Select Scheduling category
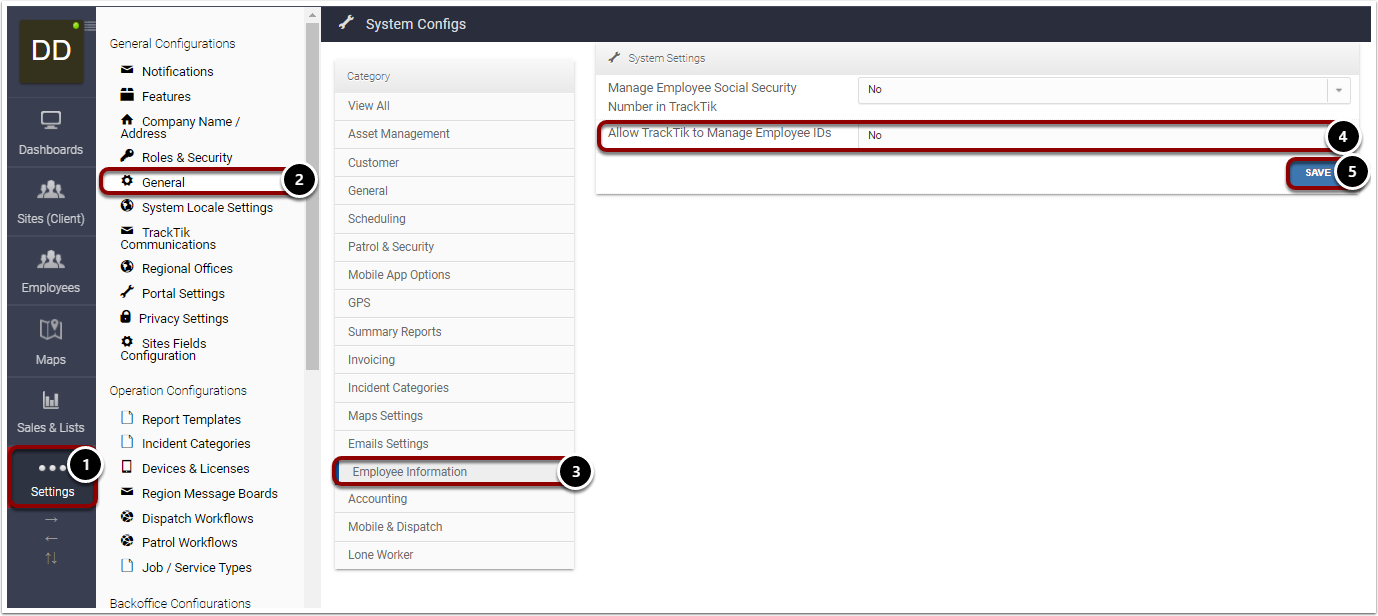1378x616 pixels. [x=454, y=219]
